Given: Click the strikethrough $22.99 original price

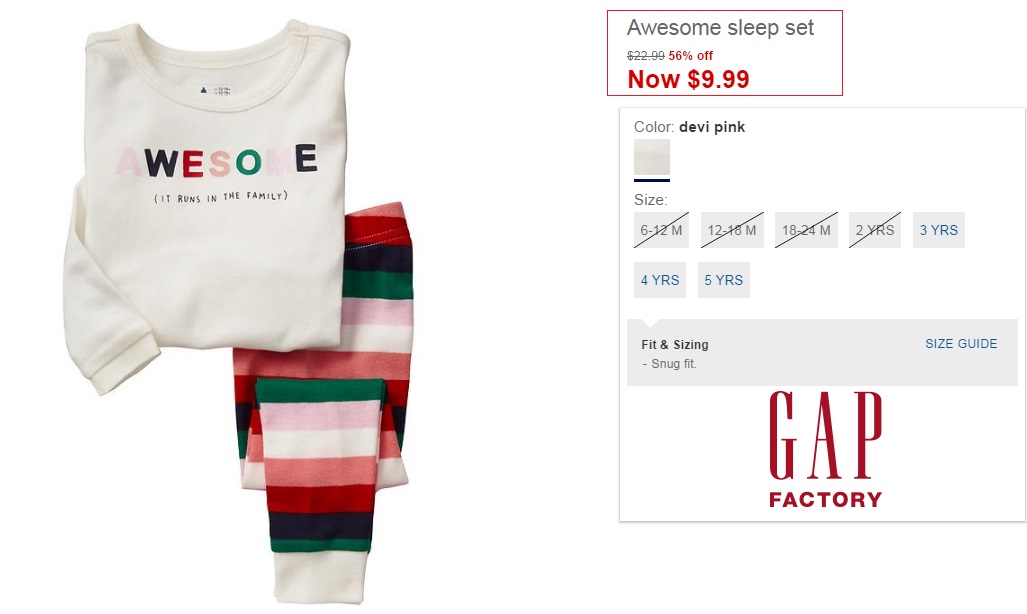Looking at the screenshot, I should (x=646, y=56).
